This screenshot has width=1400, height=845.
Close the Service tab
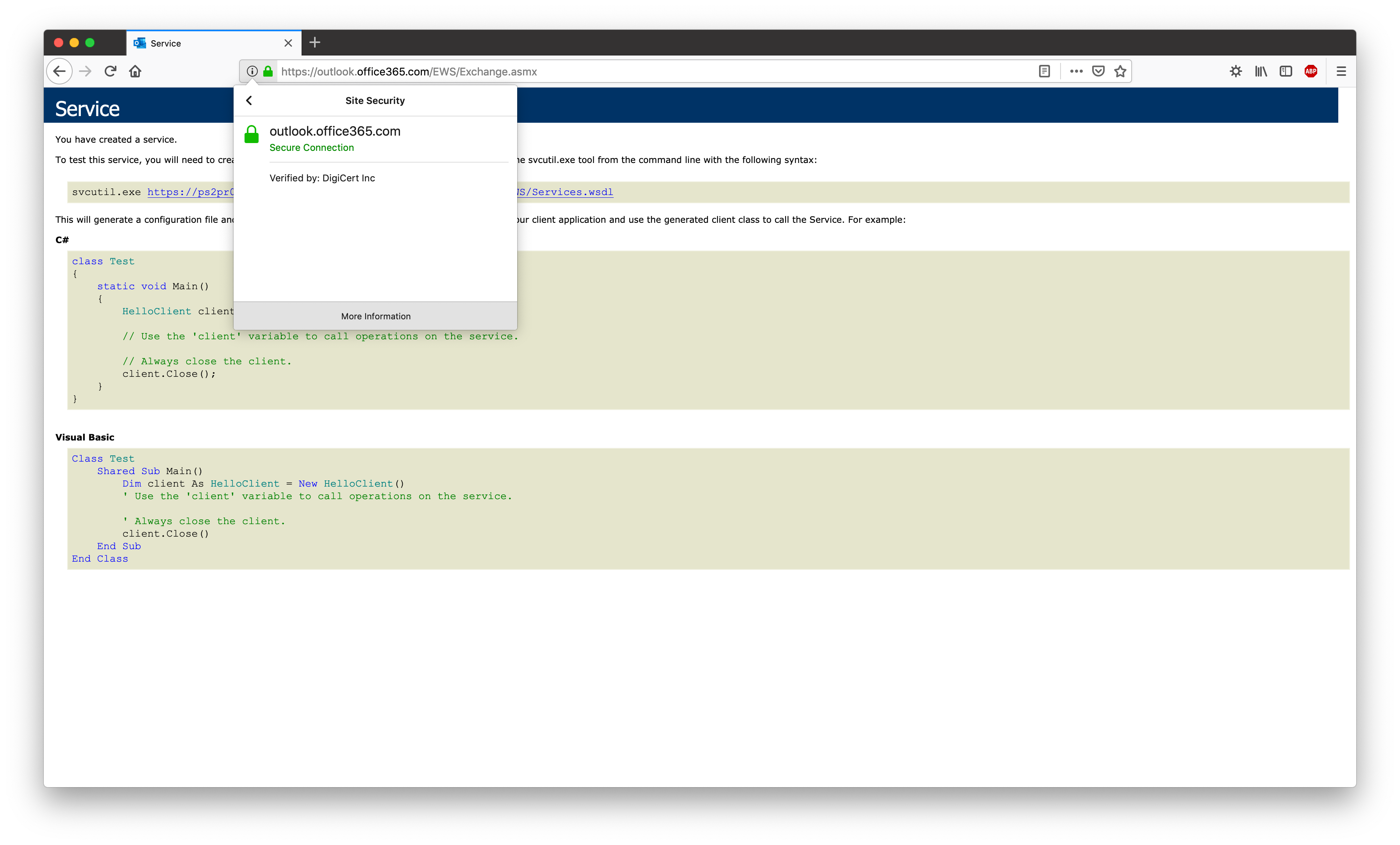pos(288,43)
